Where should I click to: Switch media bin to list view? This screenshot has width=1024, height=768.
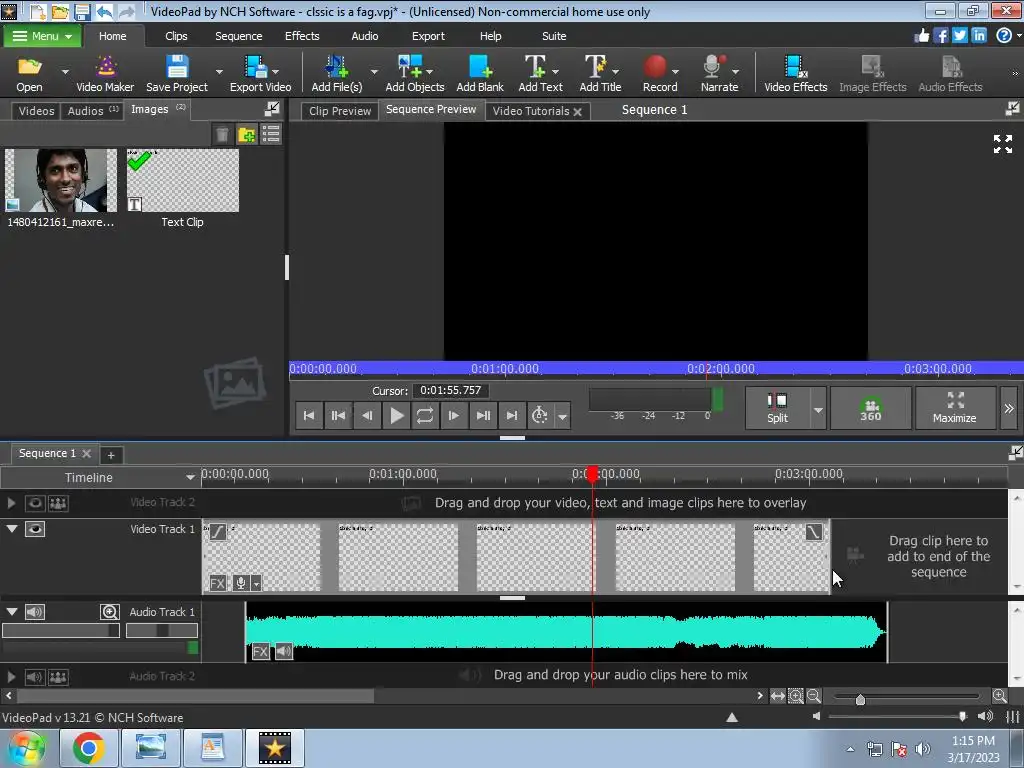tap(270, 135)
